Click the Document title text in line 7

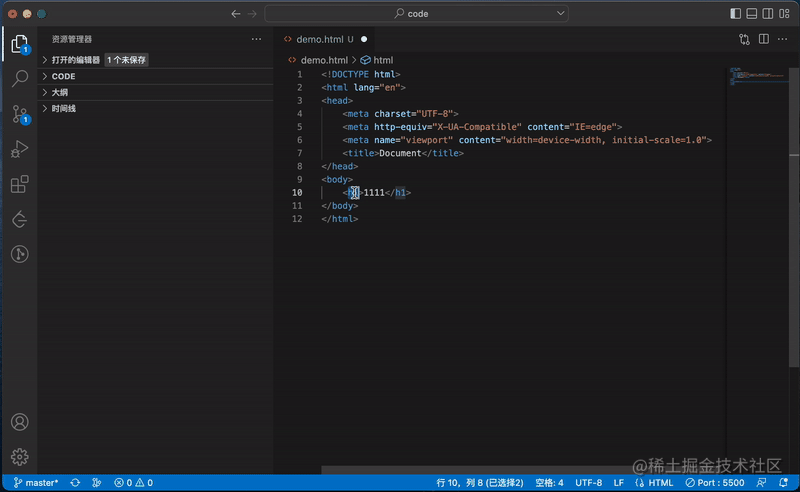(x=401, y=153)
